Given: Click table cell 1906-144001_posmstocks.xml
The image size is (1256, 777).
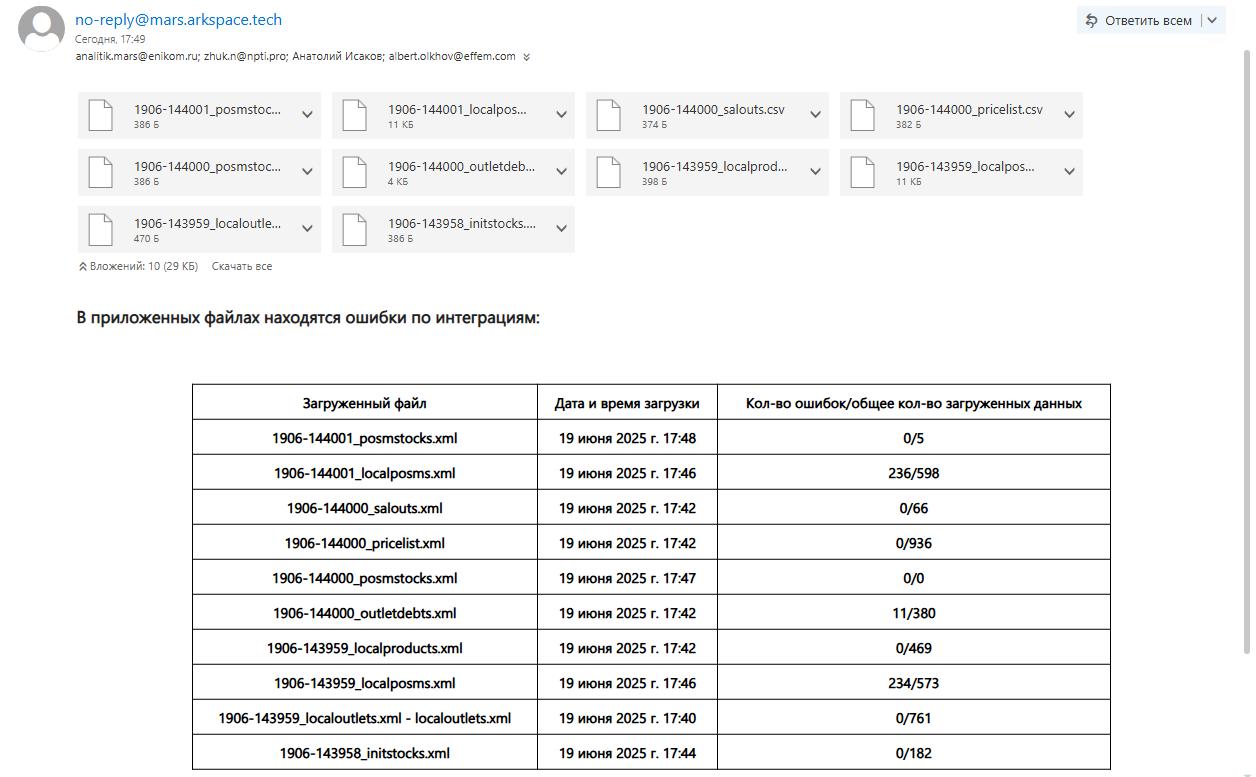Looking at the screenshot, I should pyautogui.click(x=365, y=438).
